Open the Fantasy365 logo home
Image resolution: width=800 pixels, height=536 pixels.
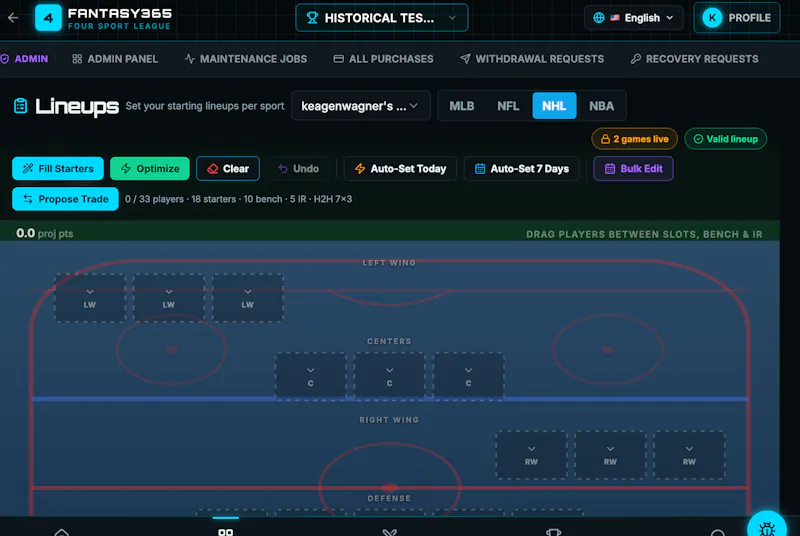[104, 18]
